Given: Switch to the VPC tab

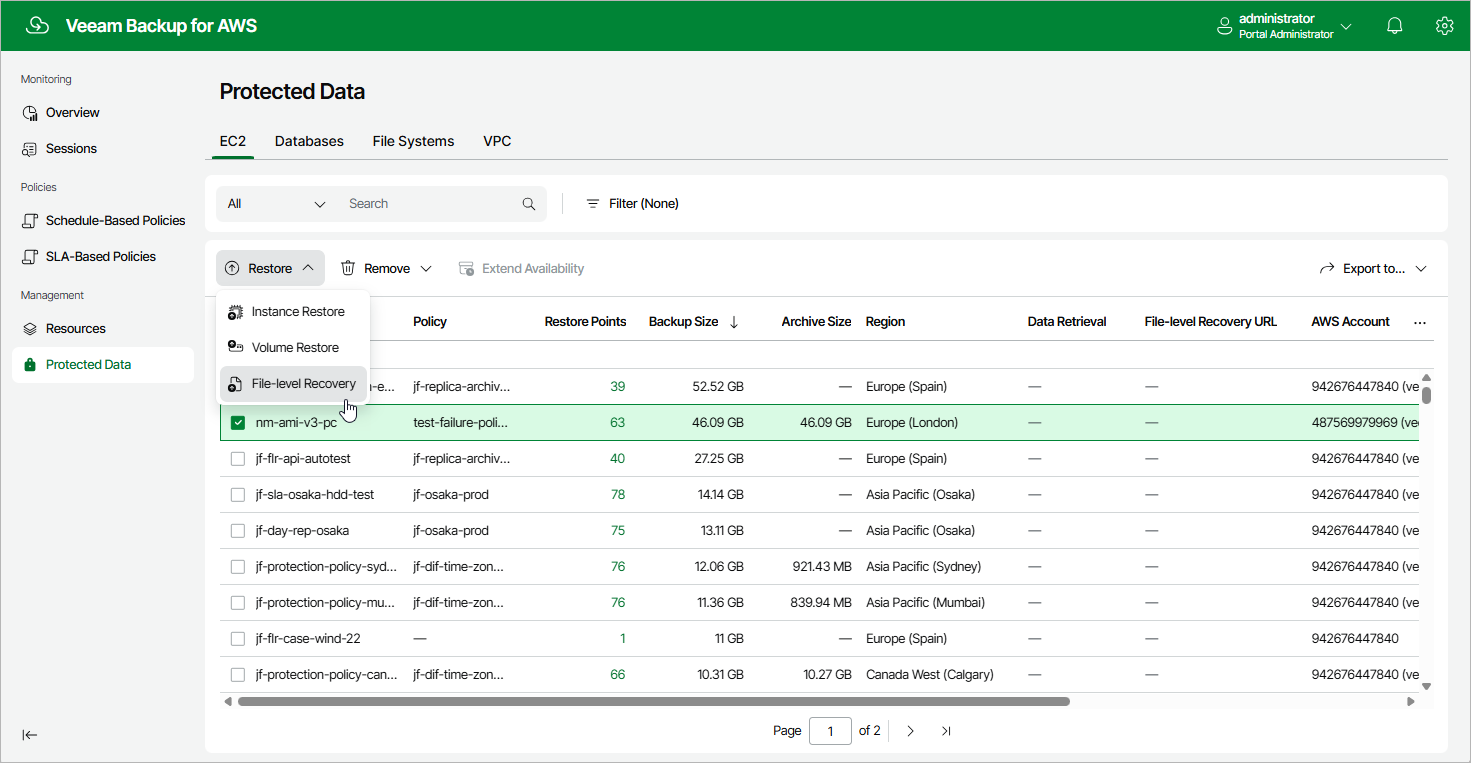Looking at the screenshot, I should [497, 141].
